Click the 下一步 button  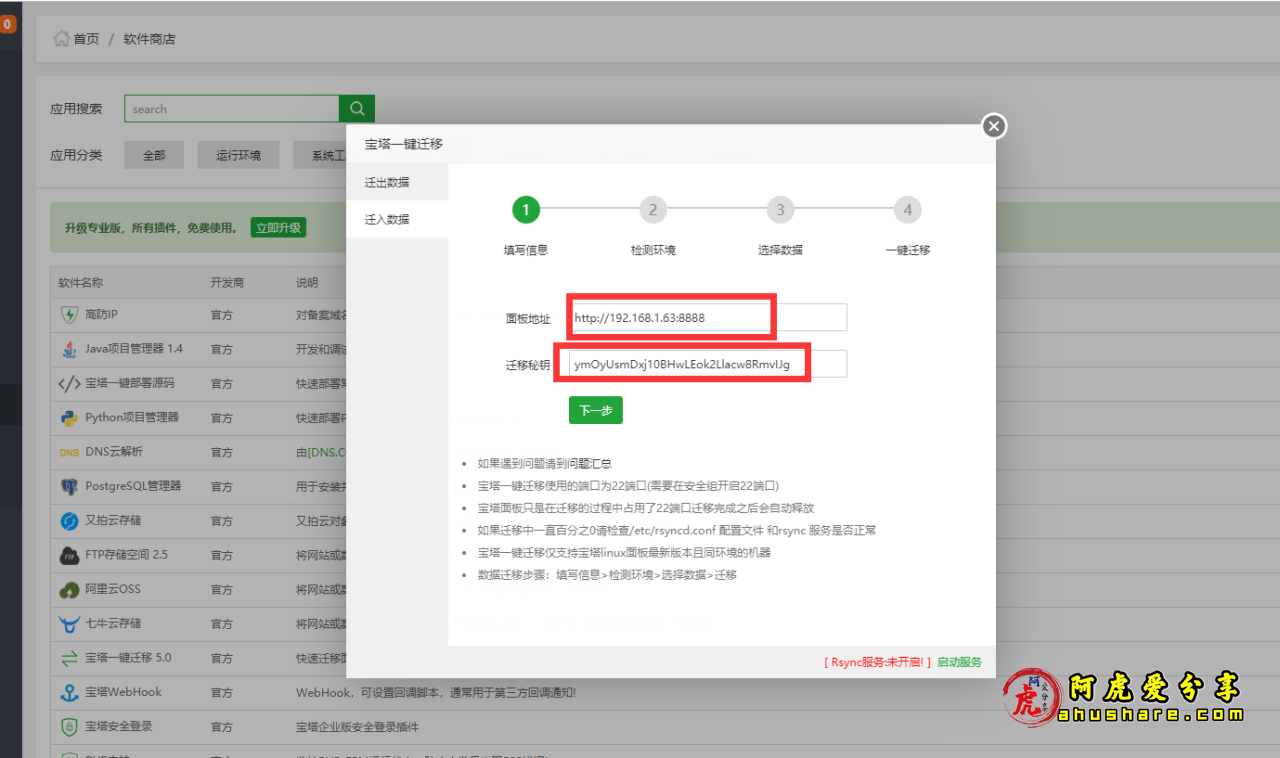point(596,410)
